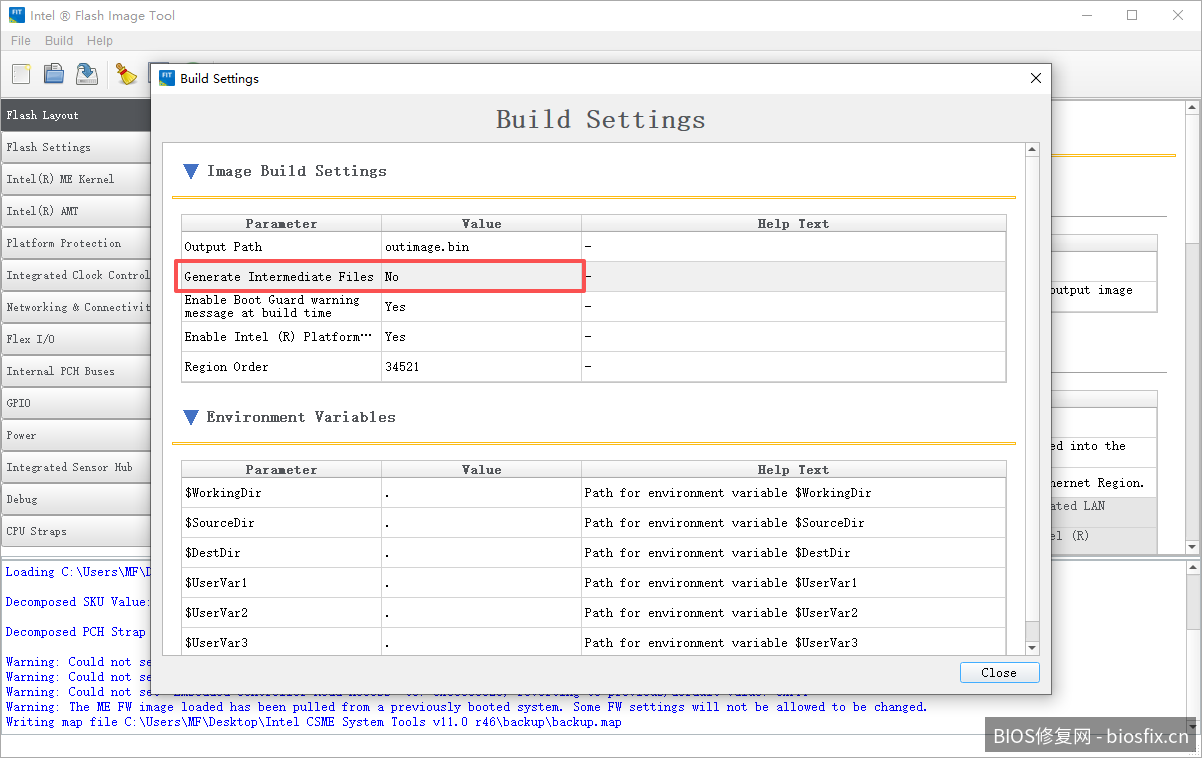Open the Build menu
The width and height of the screenshot is (1202, 758).
pyautogui.click(x=59, y=41)
